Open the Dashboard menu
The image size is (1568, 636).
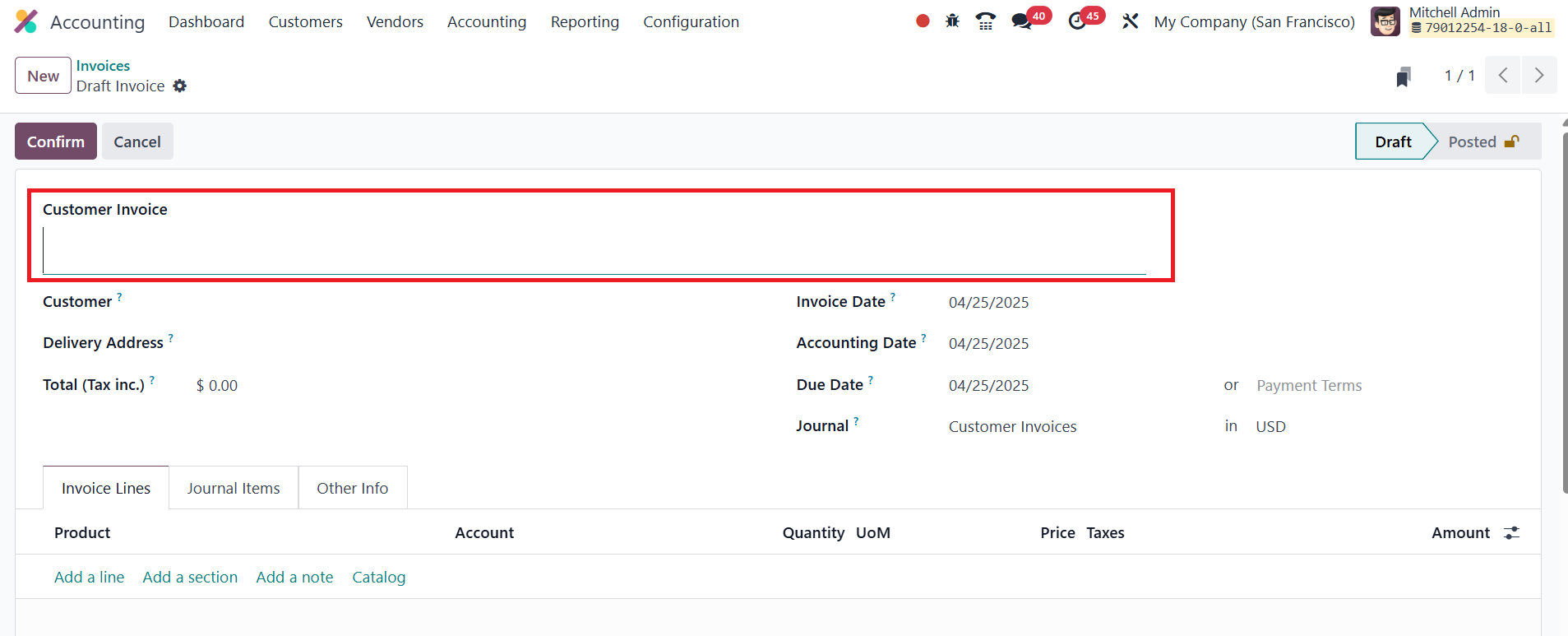(x=206, y=22)
